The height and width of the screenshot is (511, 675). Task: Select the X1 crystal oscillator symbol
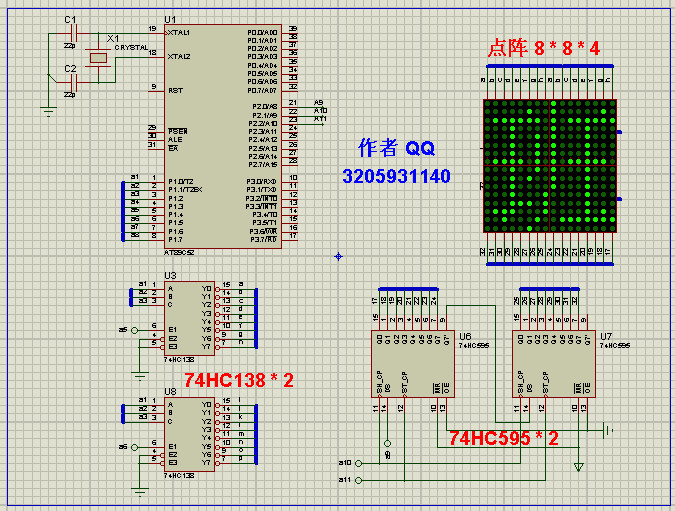pos(98,58)
